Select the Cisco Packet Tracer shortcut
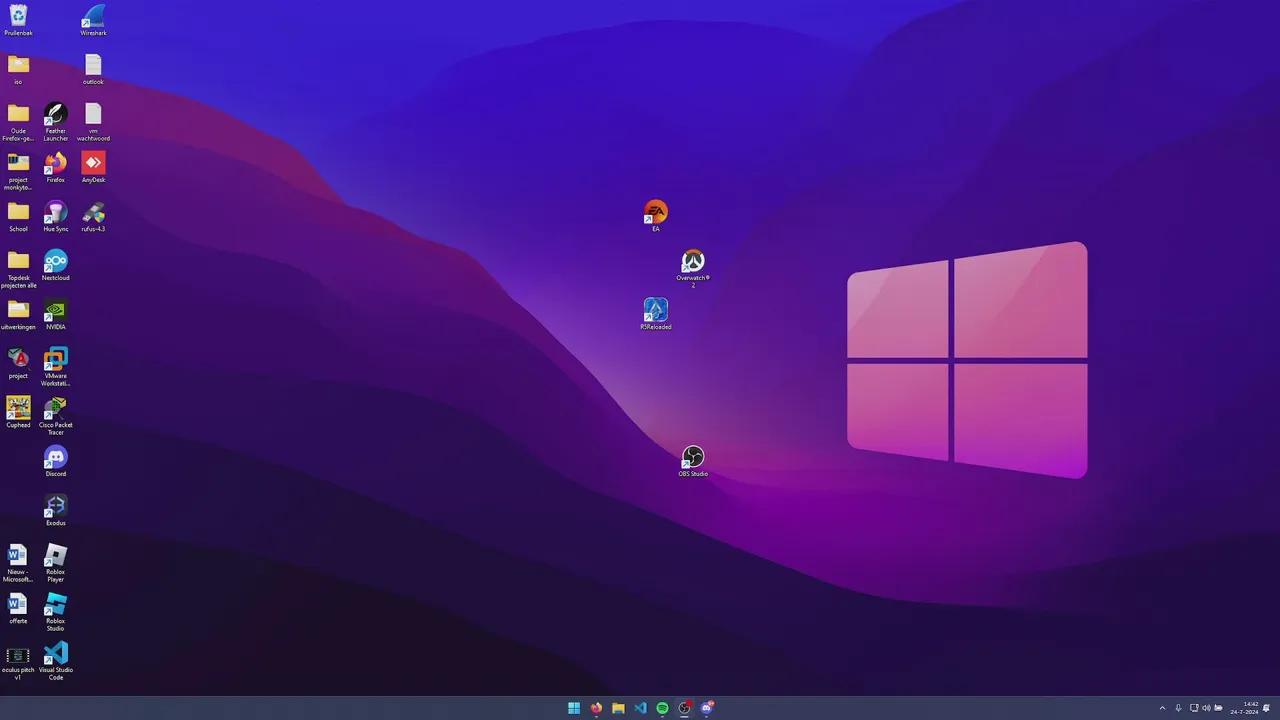The image size is (1280, 720). click(x=56, y=416)
